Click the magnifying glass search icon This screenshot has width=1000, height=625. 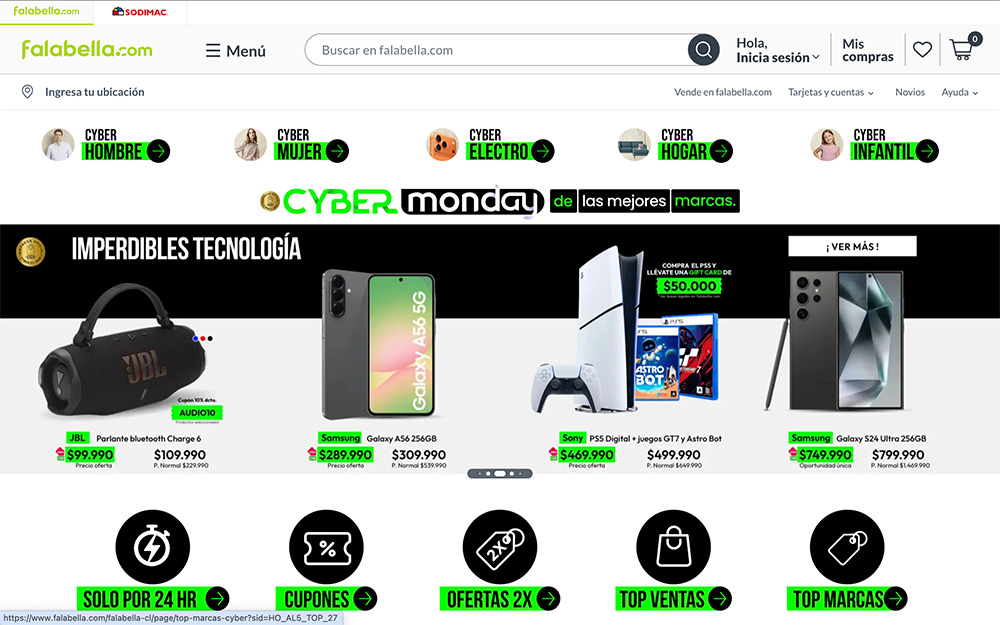pos(703,50)
